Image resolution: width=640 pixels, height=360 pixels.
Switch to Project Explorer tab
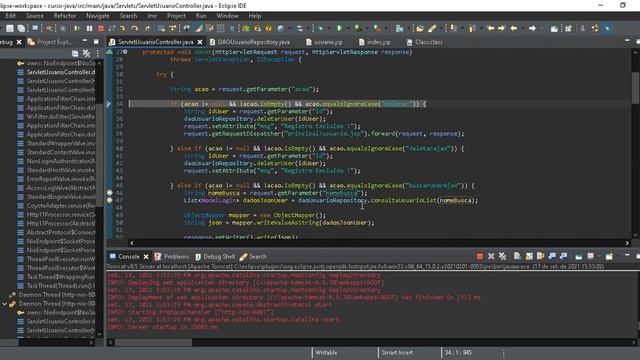point(50,42)
